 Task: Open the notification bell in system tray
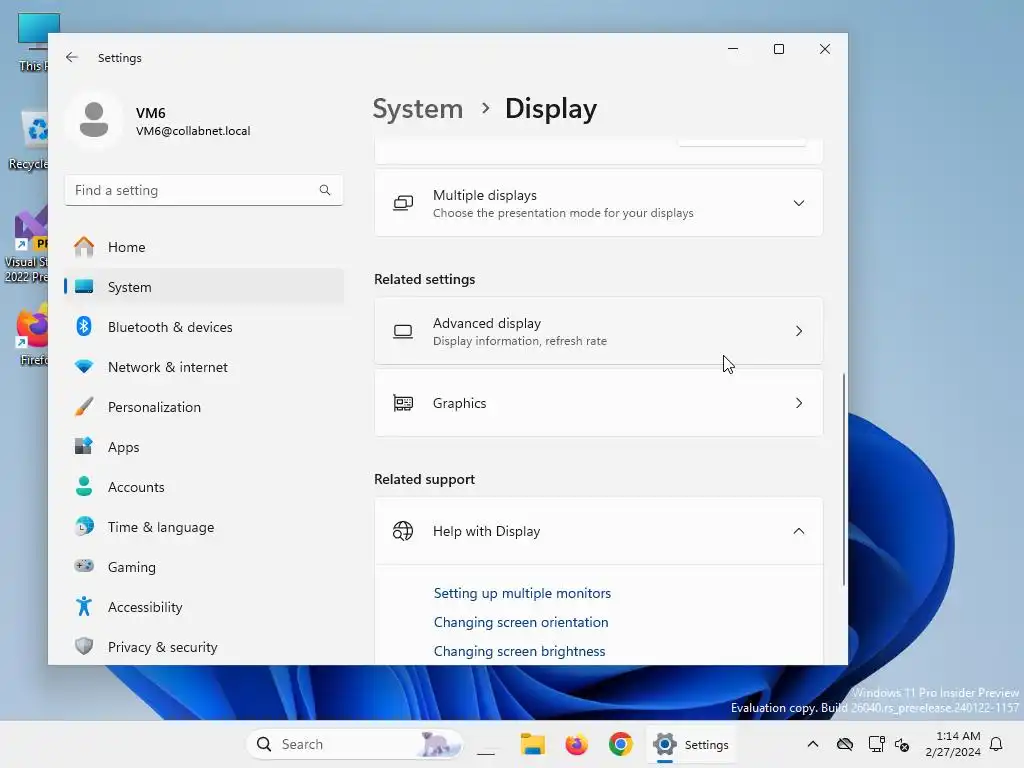click(996, 744)
